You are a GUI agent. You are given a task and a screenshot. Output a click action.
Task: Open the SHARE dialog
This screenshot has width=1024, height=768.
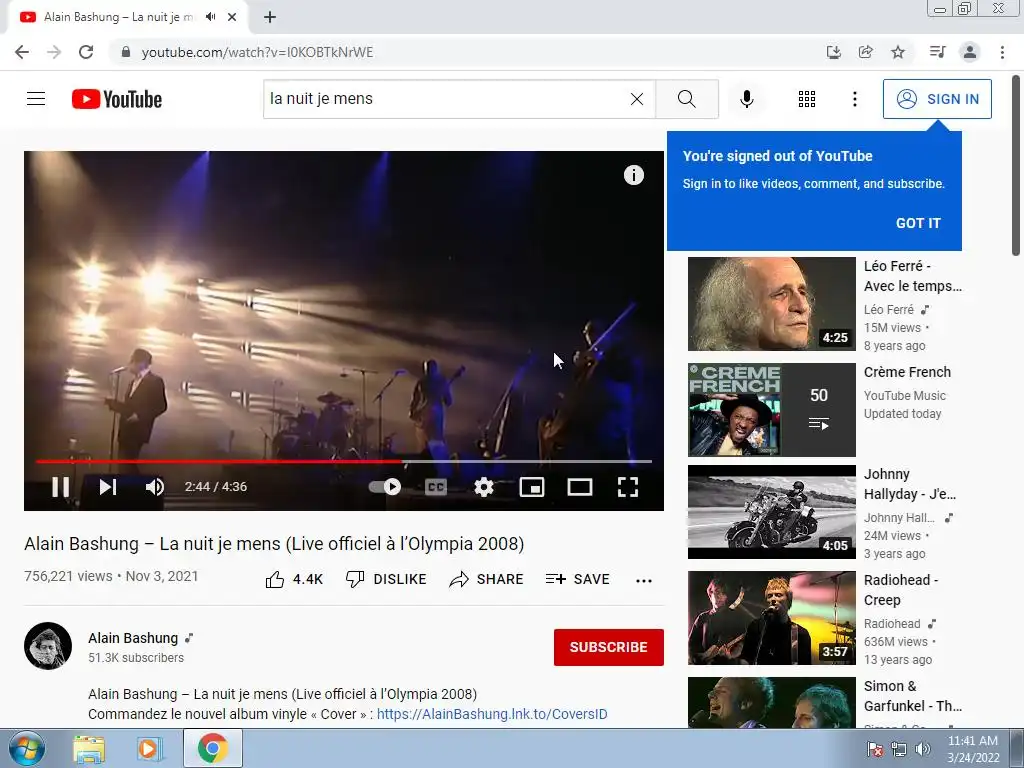click(487, 579)
